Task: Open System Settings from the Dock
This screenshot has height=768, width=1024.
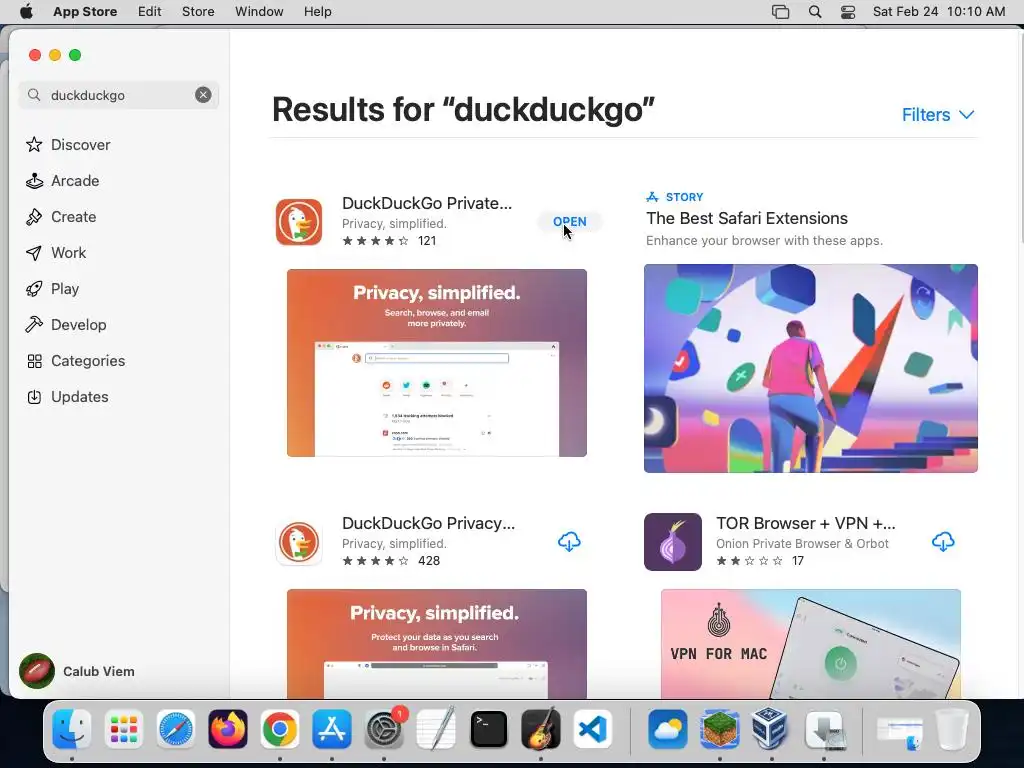Action: coord(384,729)
